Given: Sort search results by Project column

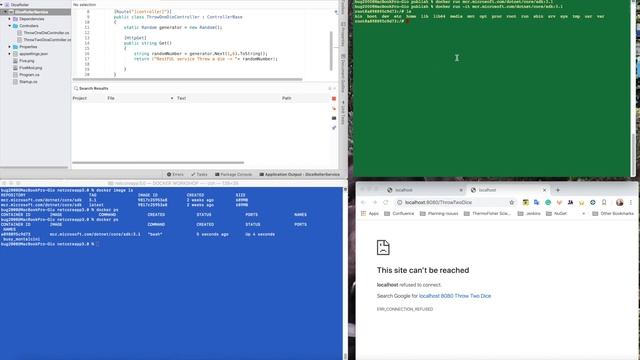Looking at the screenshot, I should point(80,98).
